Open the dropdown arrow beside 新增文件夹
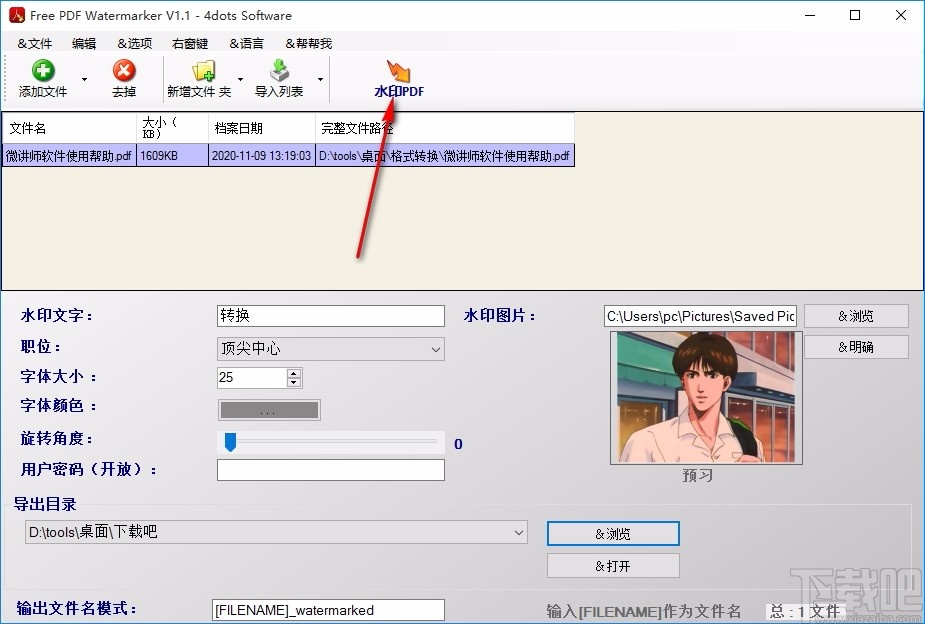This screenshot has width=925, height=624. click(240, 79)
